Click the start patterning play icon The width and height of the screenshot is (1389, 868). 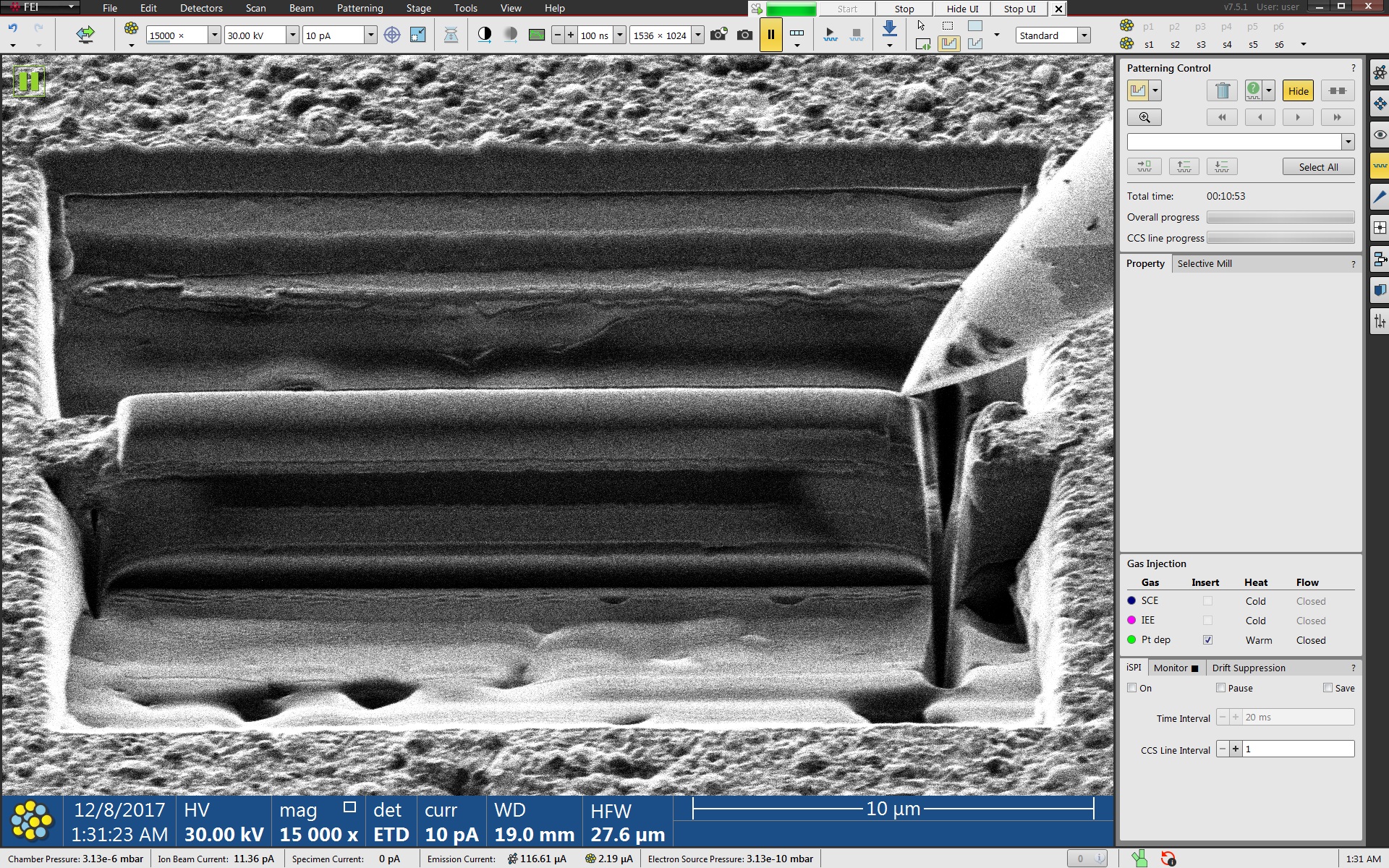(x=830, y=35)
